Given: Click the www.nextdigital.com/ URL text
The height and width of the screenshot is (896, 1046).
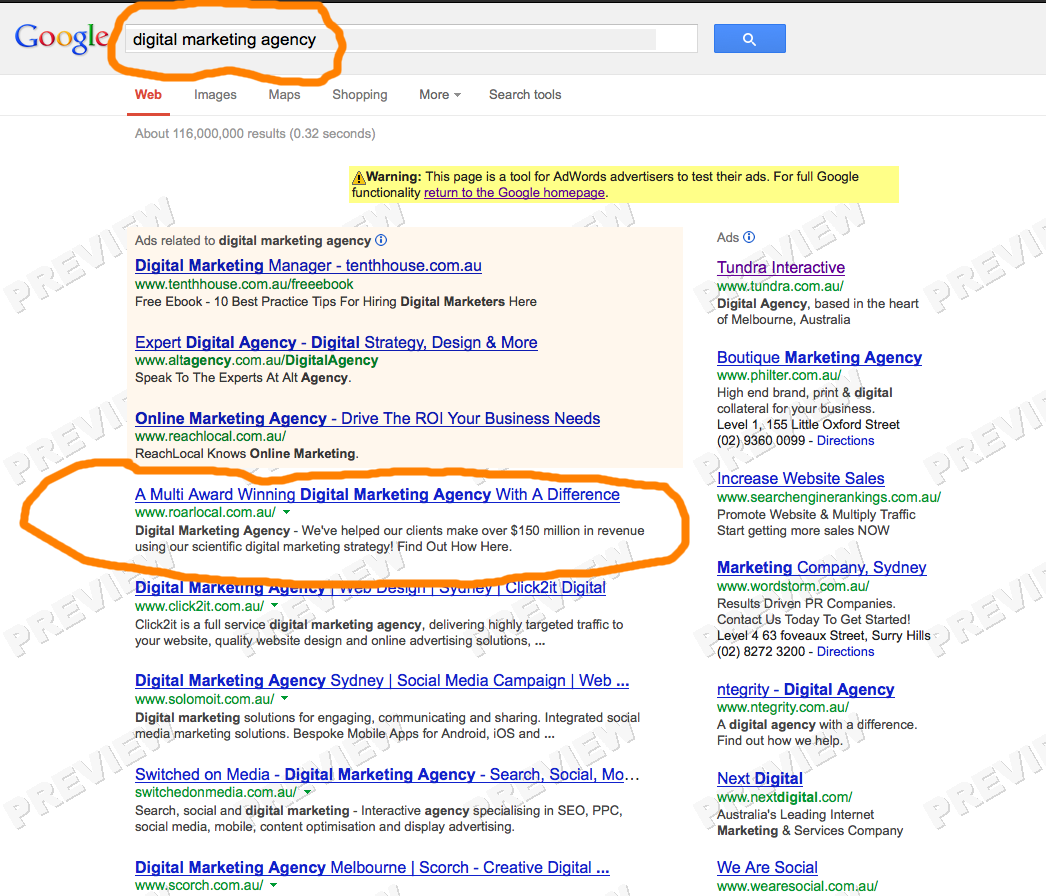Looking at the screenshot, I should coord(784,797).
